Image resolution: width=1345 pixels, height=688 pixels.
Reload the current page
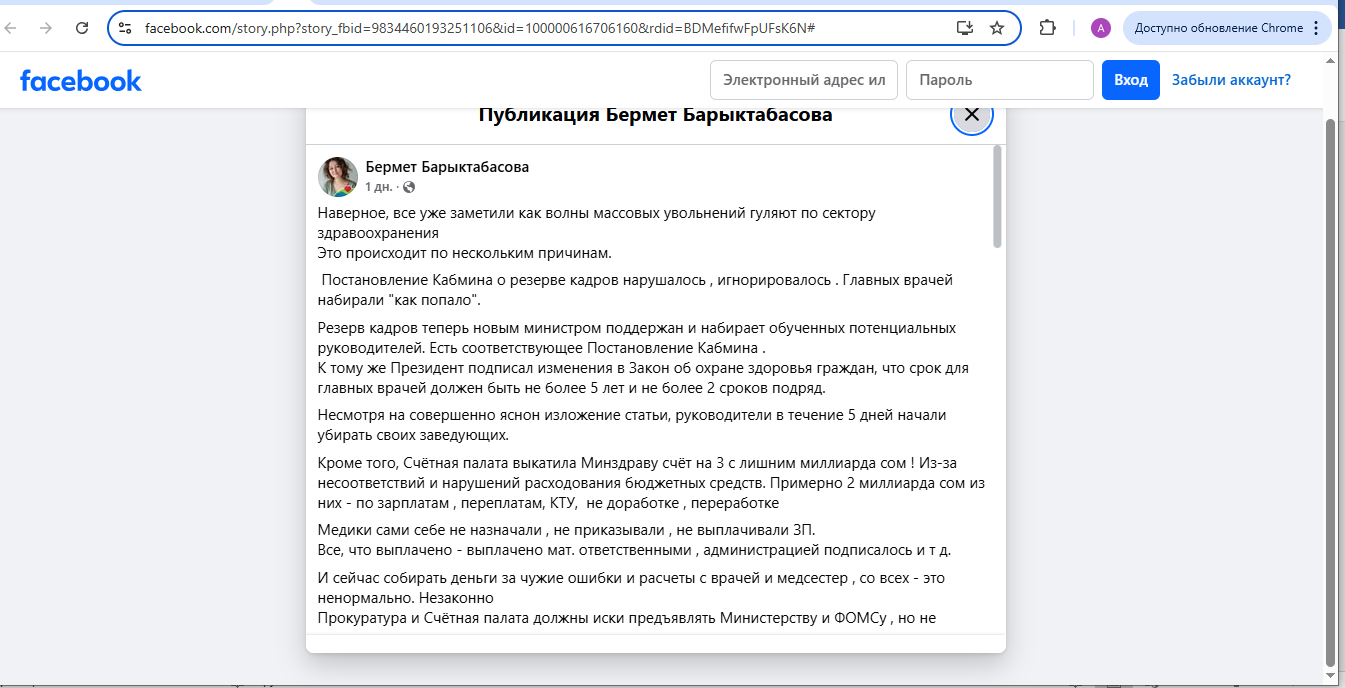82,28
